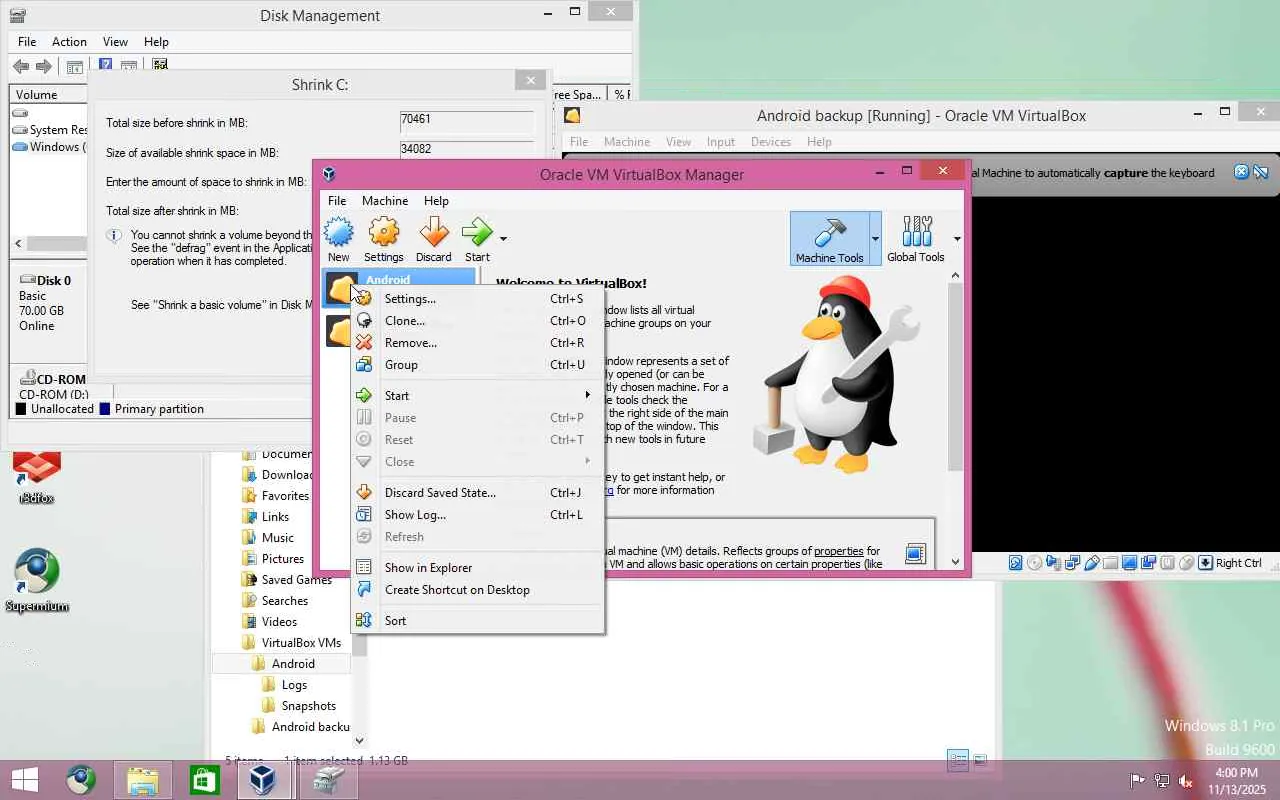Select the Saved Games folder in tree
This screenshot has width=1280, height=800.
pyautogui.click(x=296, y=580)
